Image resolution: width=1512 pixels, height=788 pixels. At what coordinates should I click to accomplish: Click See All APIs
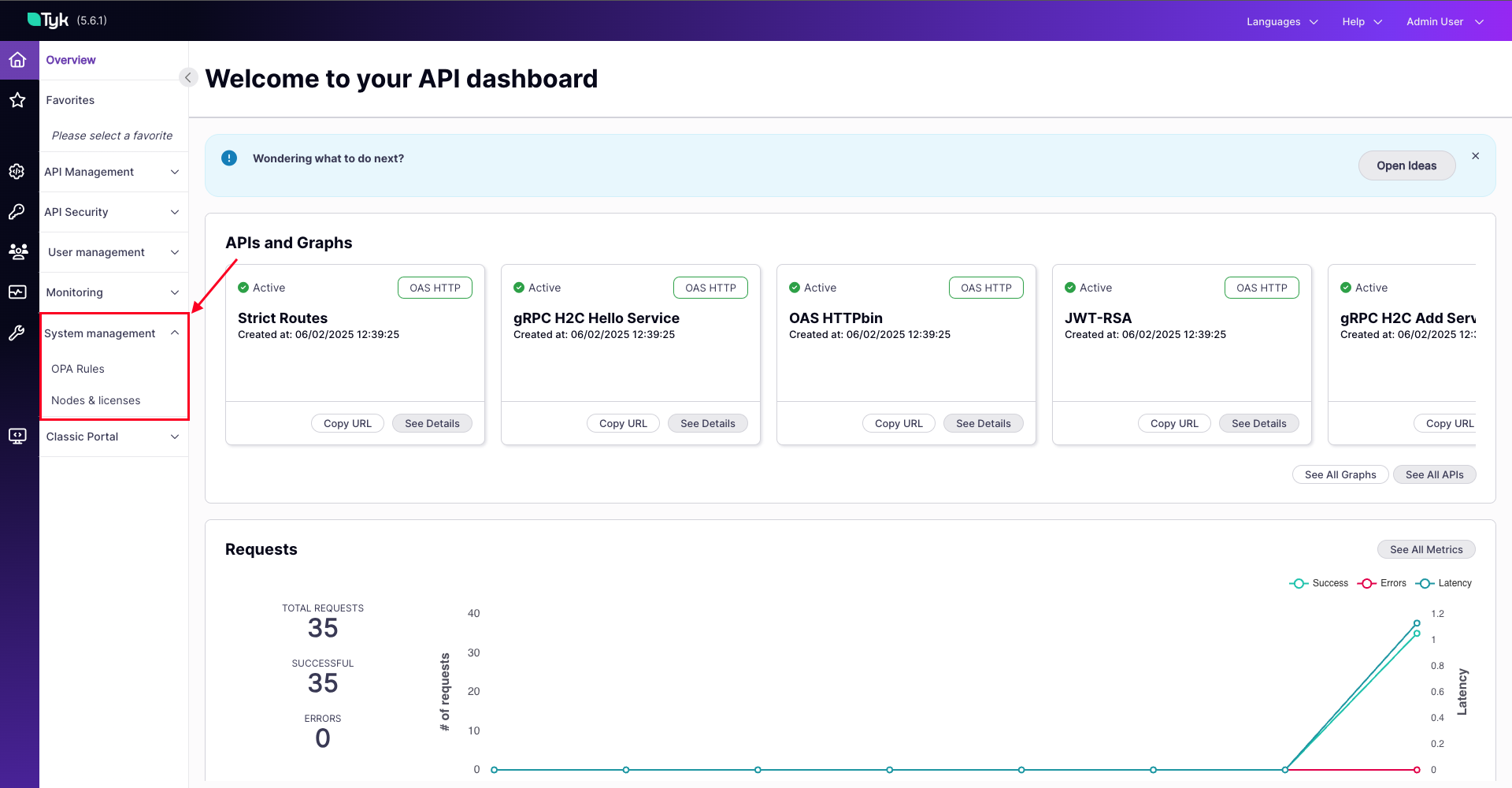coord(1434,474)
